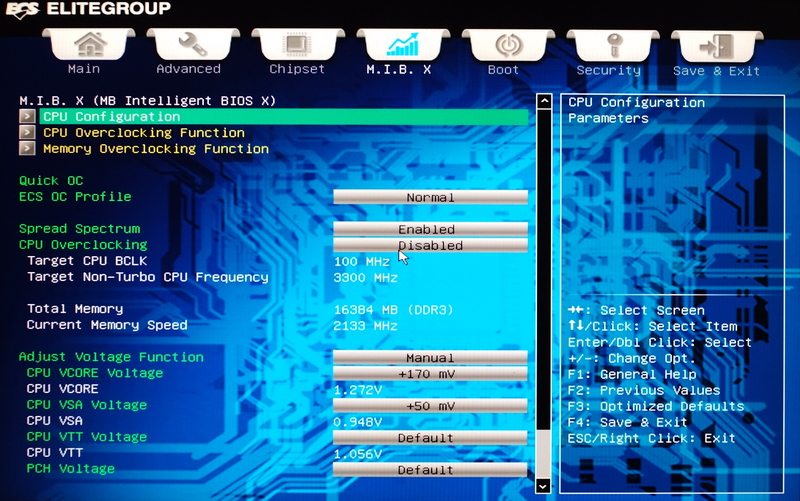Click the Advanced wrench icon
Screen dimensions: 800x501
coord(193,44)
